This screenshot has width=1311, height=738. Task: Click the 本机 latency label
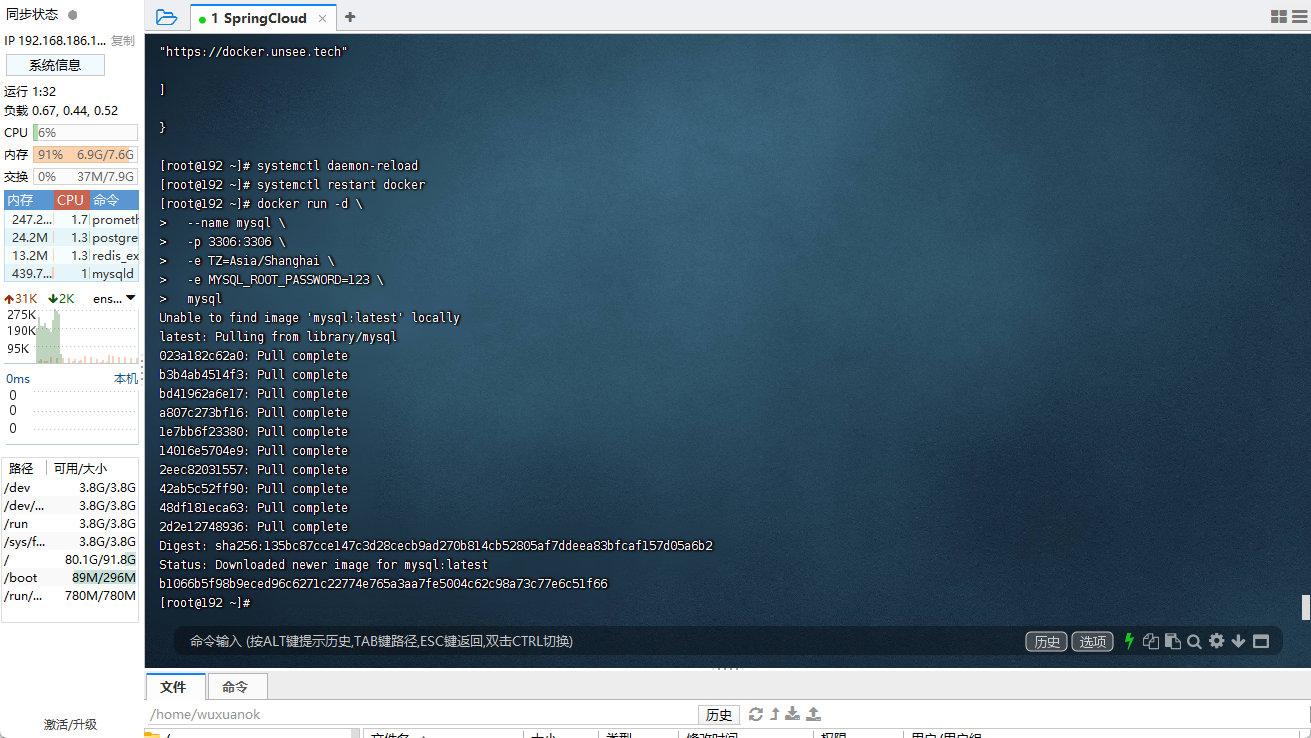coord(126,379)
